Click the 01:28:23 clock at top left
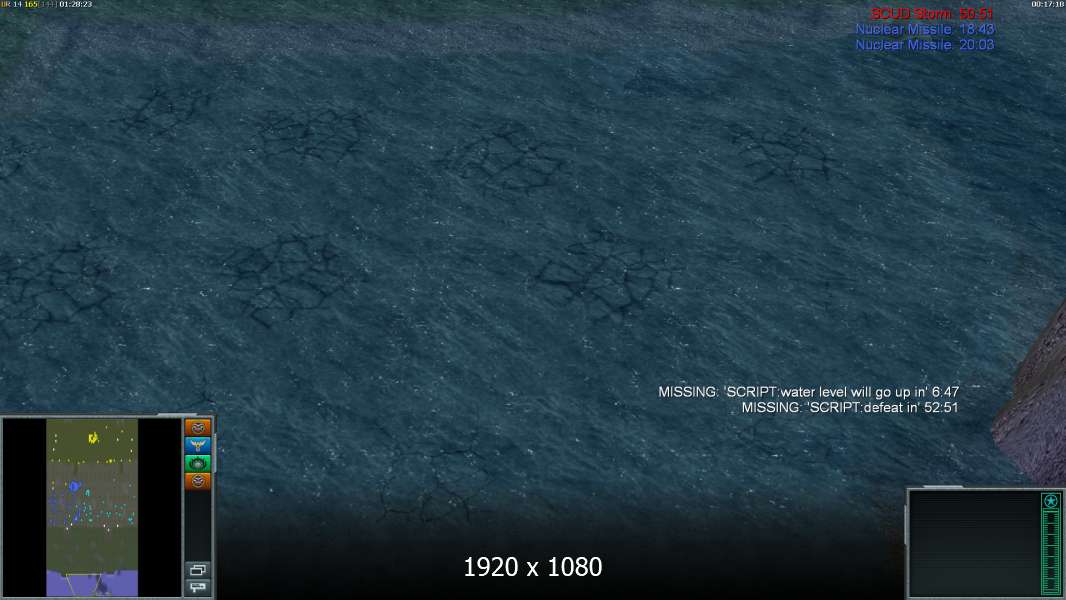The width and height of the screenshot is (1066, 600). point(75,4)
